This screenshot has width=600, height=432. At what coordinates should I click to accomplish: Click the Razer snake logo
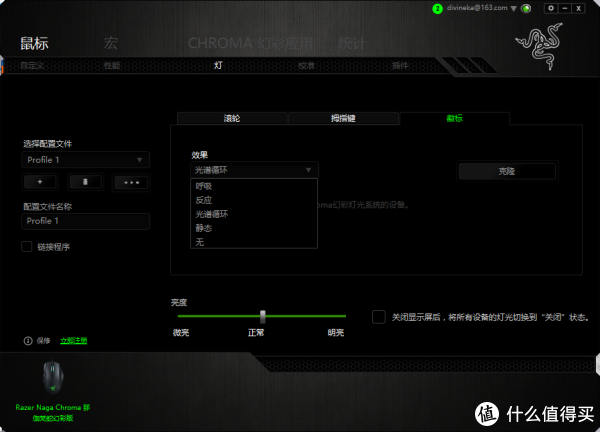[540, 46]
